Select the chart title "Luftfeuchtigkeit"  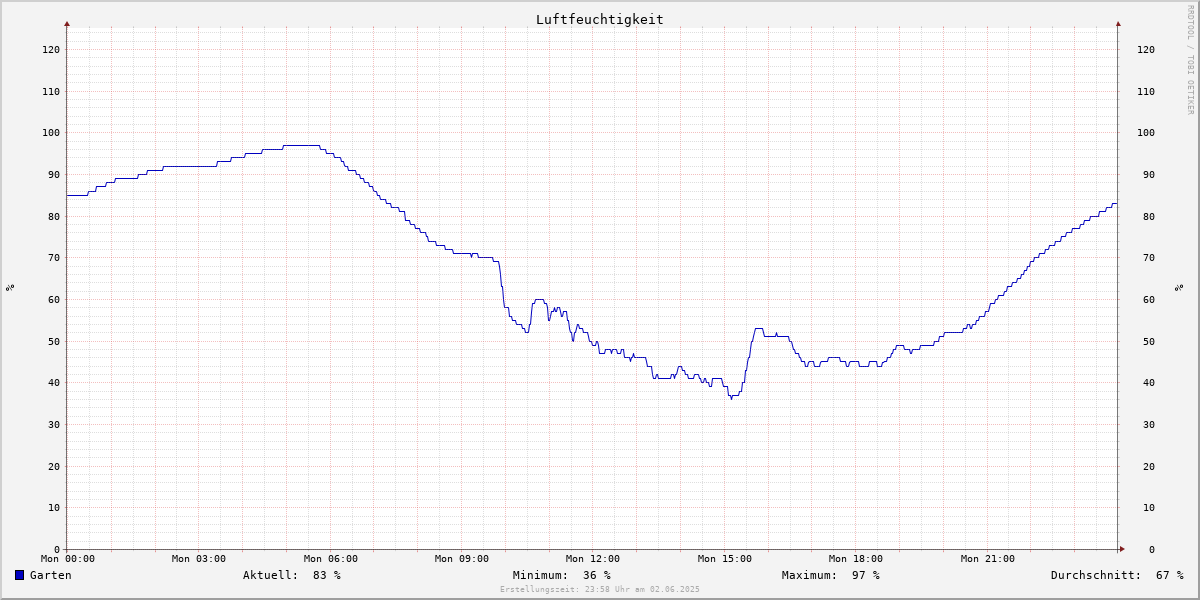(x=600, y=19)
